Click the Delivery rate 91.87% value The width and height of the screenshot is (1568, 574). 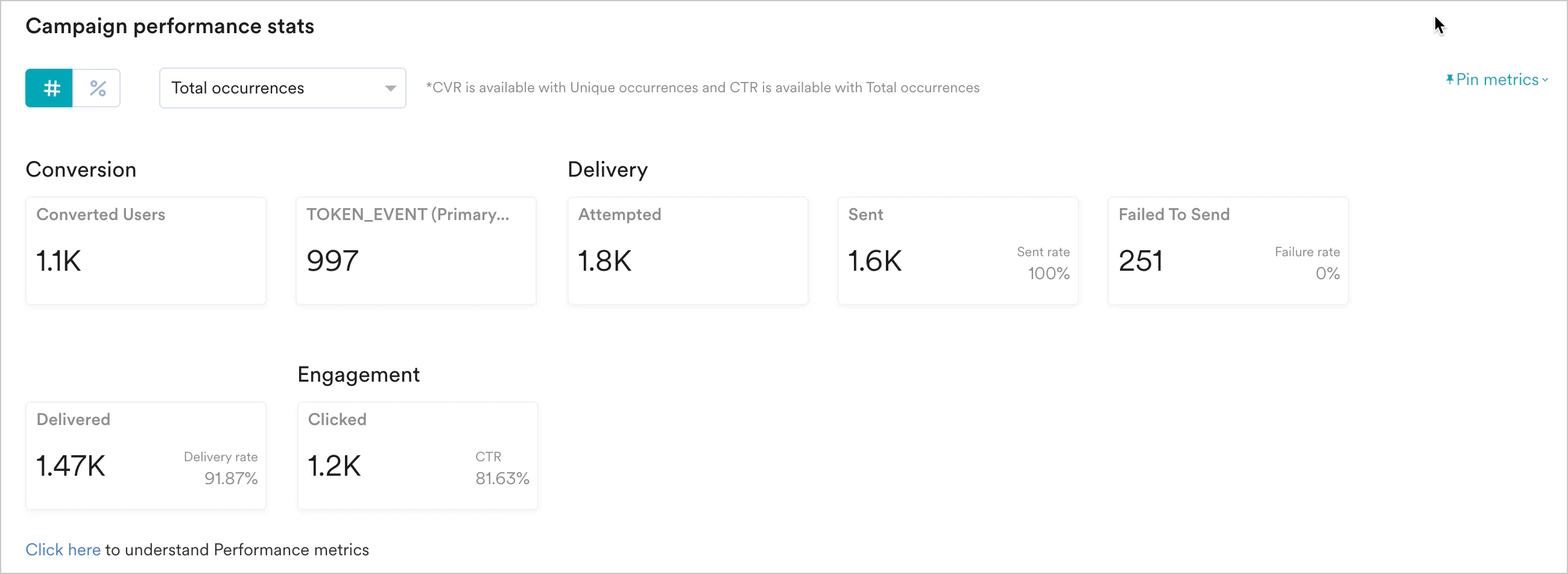click(x=231, y=479)
